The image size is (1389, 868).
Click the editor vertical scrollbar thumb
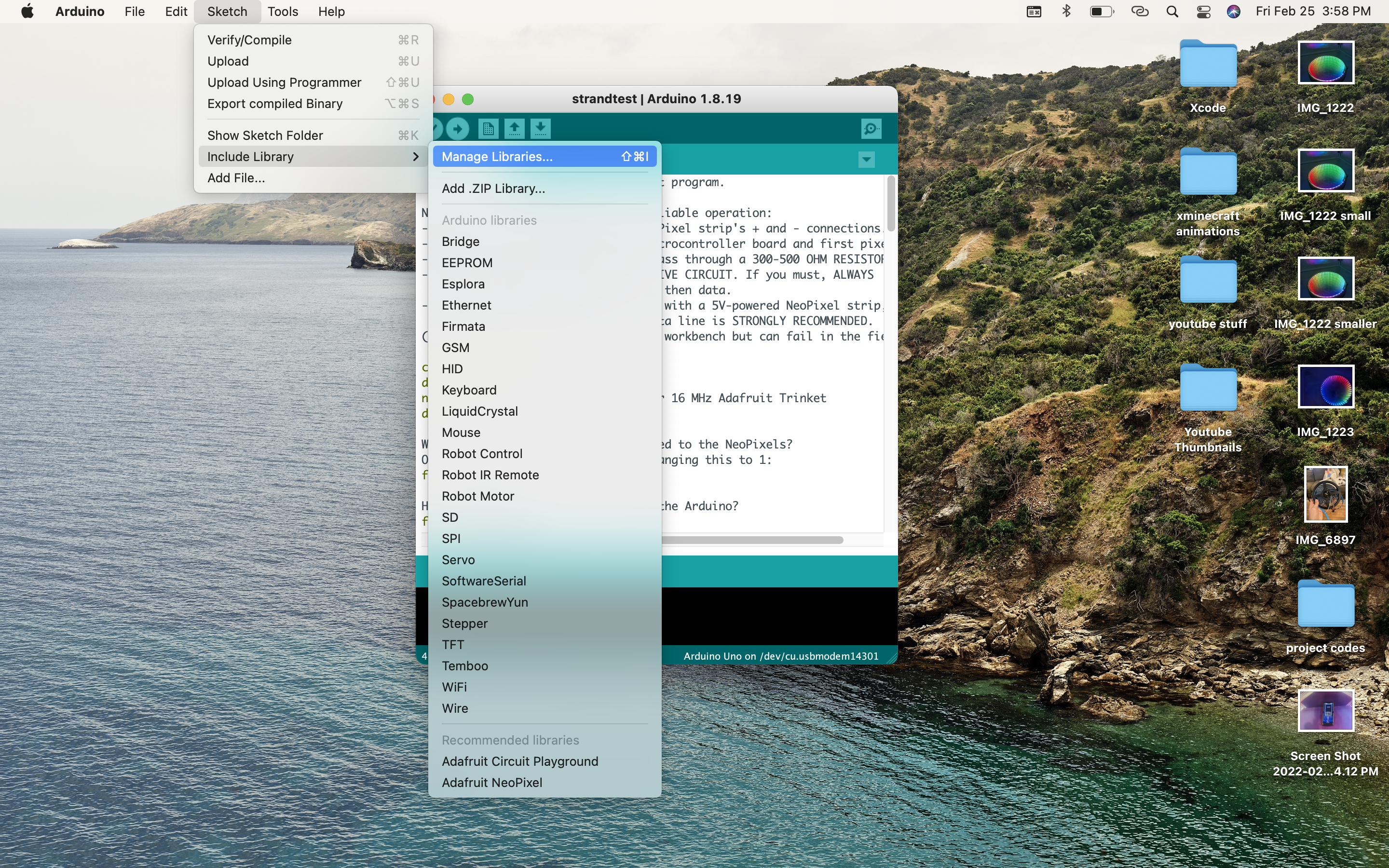(x=890, y=203)
